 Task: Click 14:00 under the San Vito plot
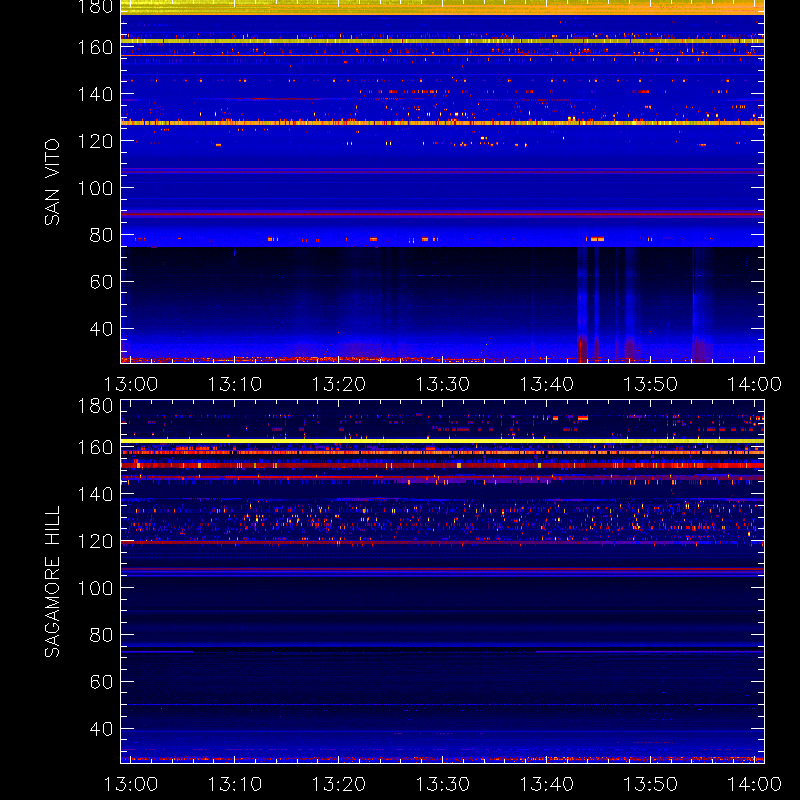(754, 384)
